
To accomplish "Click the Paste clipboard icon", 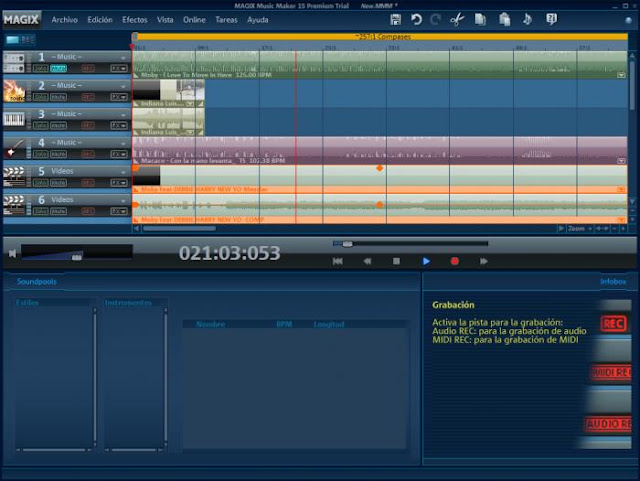I will [x=504, y=20].
